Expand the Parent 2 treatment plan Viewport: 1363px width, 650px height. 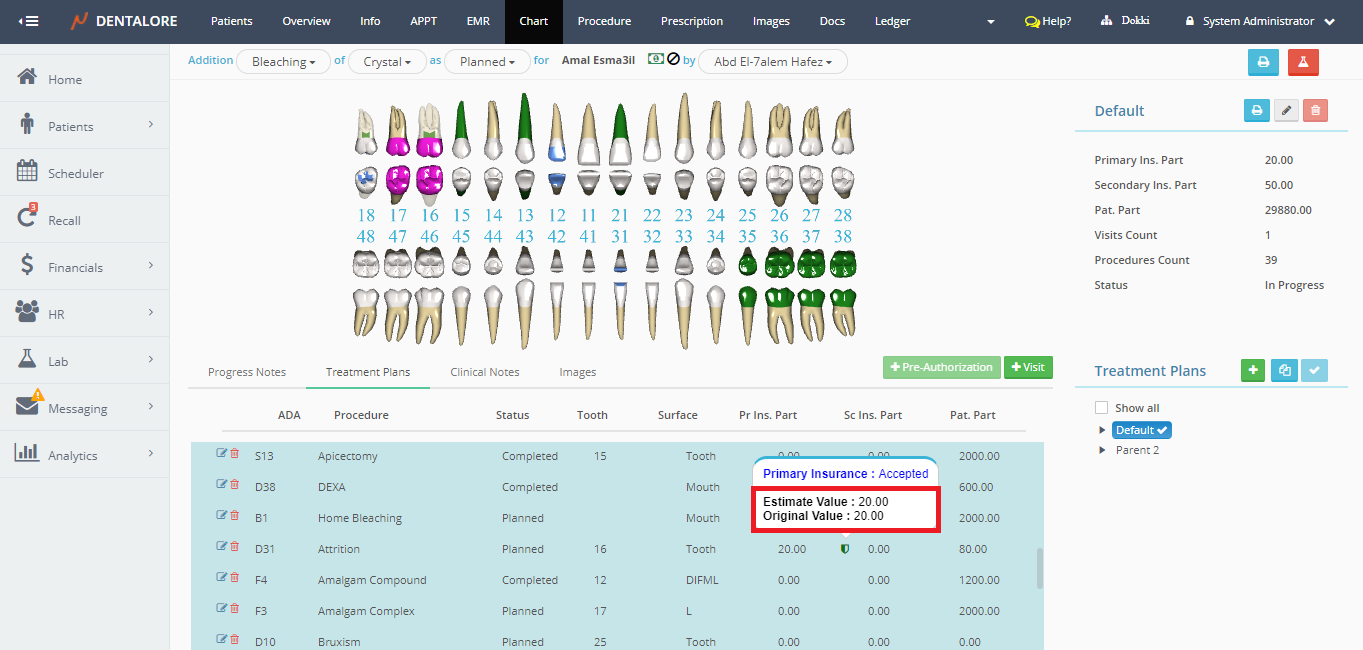(x=1103, y=450)
